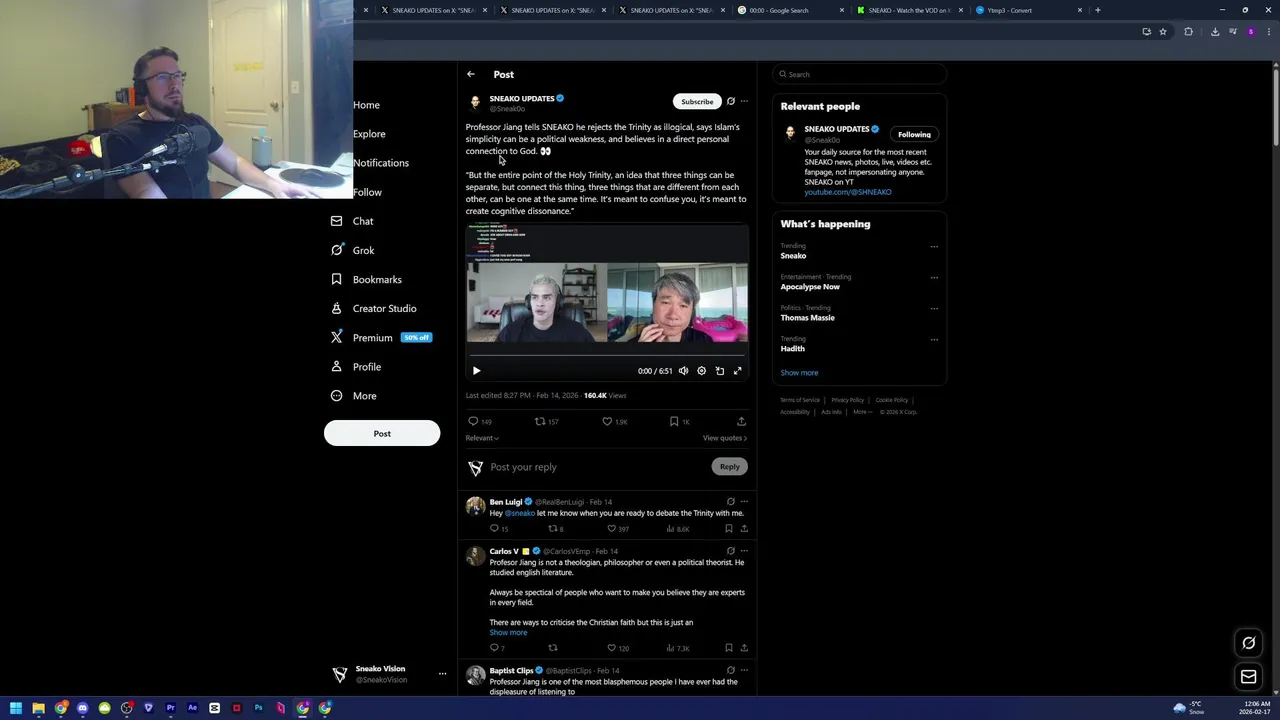This screenshot has width=1280, height=720.
Task: Open the More menu in the sidebar
Action: [353, 396]
